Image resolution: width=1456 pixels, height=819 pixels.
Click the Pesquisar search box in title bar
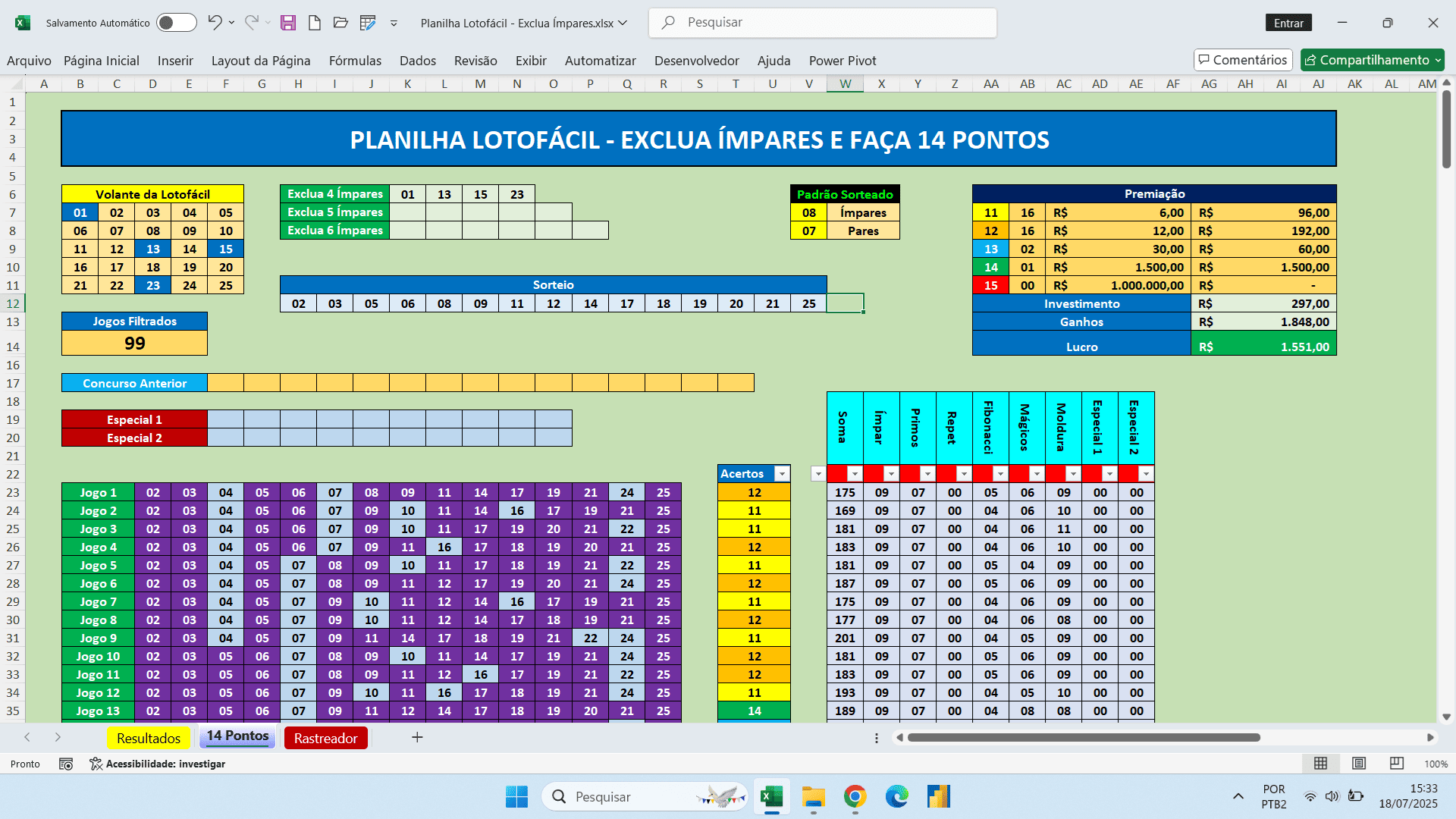tap(823, 23)
